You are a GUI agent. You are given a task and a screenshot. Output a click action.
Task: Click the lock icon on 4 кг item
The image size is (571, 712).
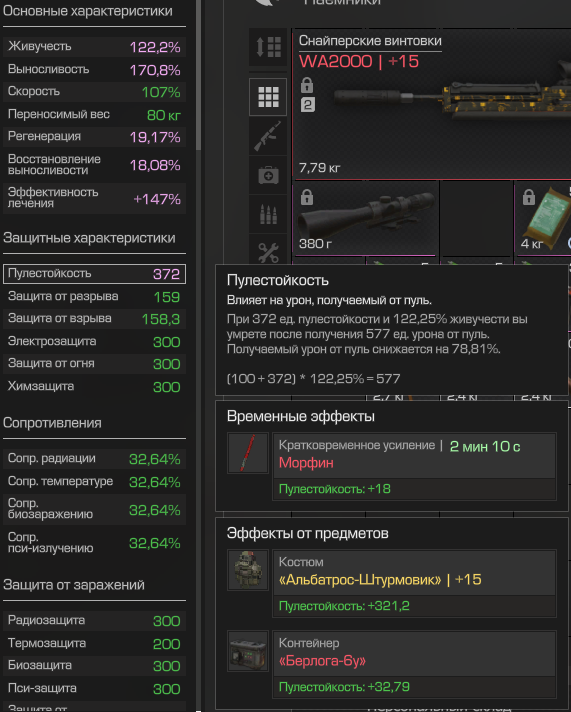pyautogui.click(x=529, y=197)
